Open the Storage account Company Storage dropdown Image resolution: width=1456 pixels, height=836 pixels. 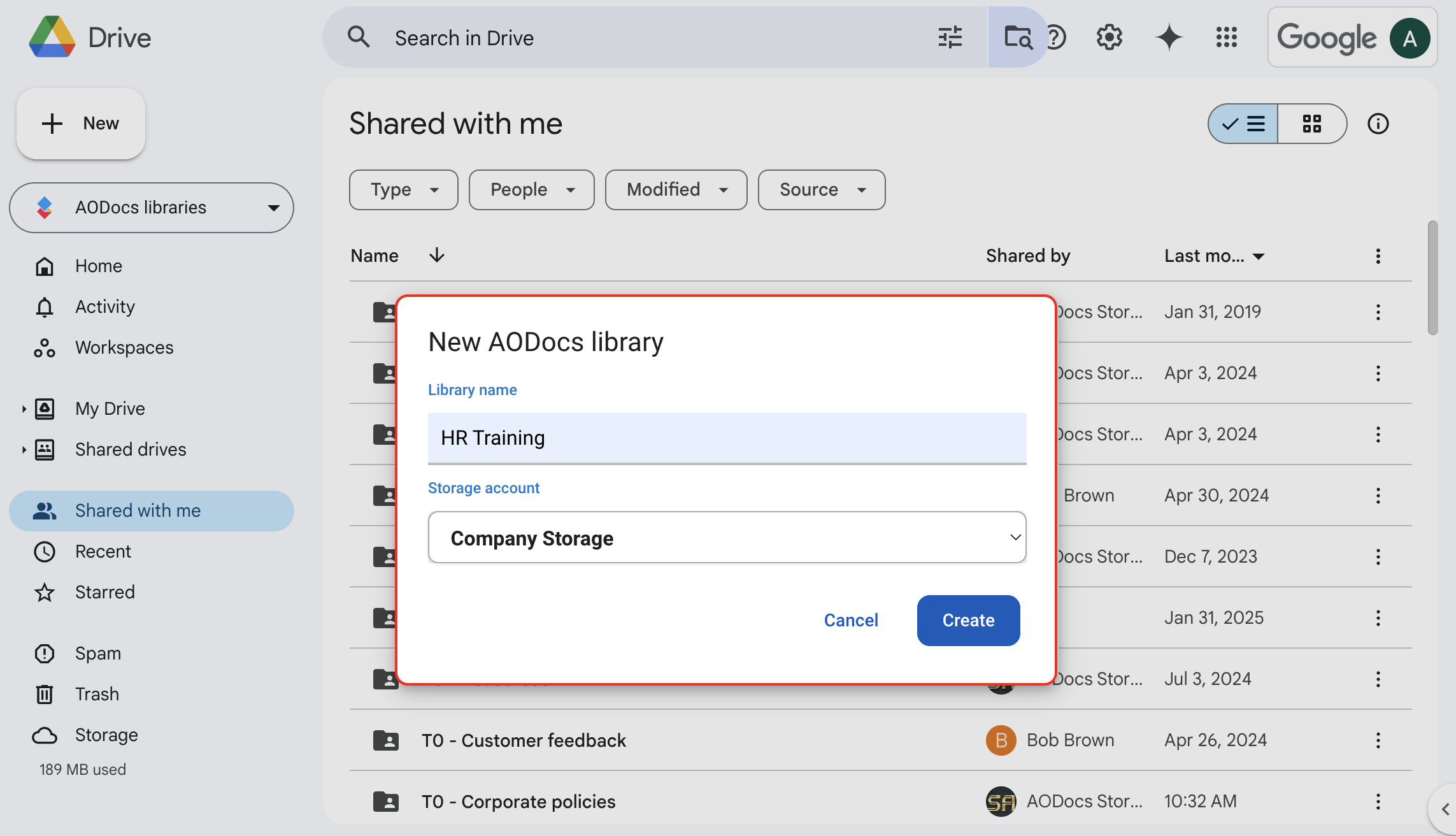tap(727, 538)
